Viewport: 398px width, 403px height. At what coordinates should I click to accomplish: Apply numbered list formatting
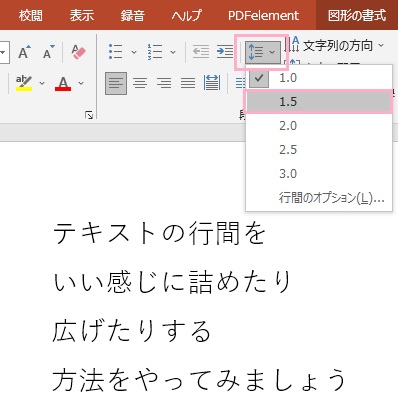click(x=154, y=52)
